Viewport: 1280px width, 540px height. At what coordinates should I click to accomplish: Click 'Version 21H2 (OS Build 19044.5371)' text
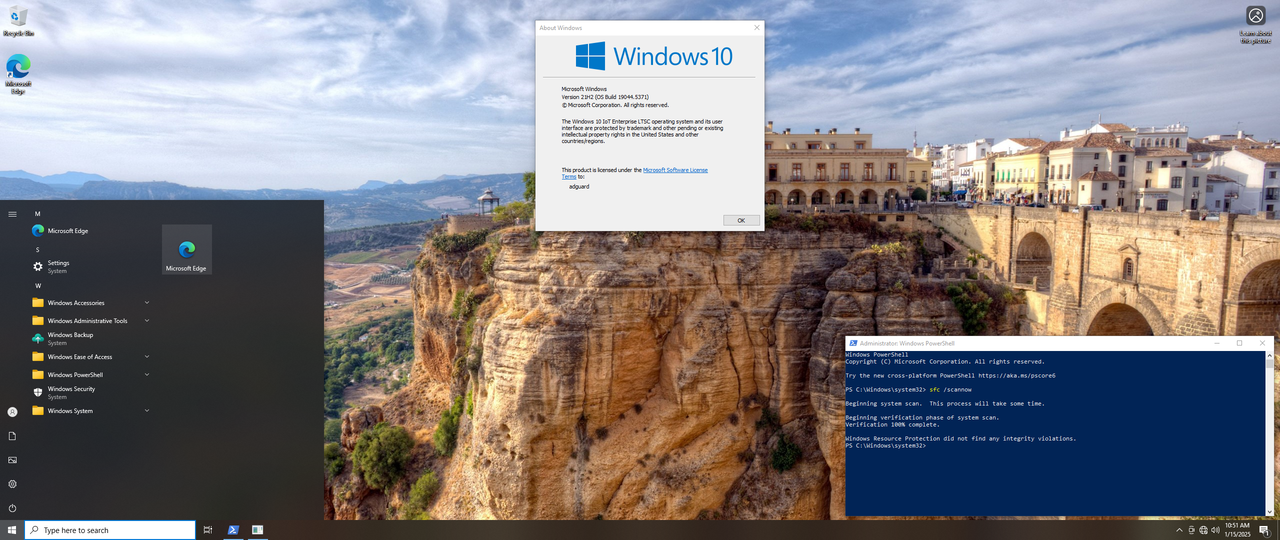(x=605, y=97)
